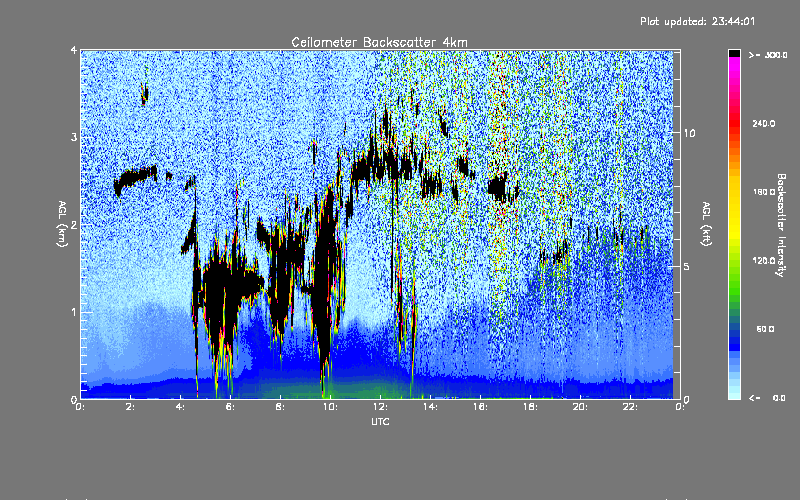Click the '1' km y-axis tick label
The height and width of the screenshot is (500, 800).
(x=74, y=312)
